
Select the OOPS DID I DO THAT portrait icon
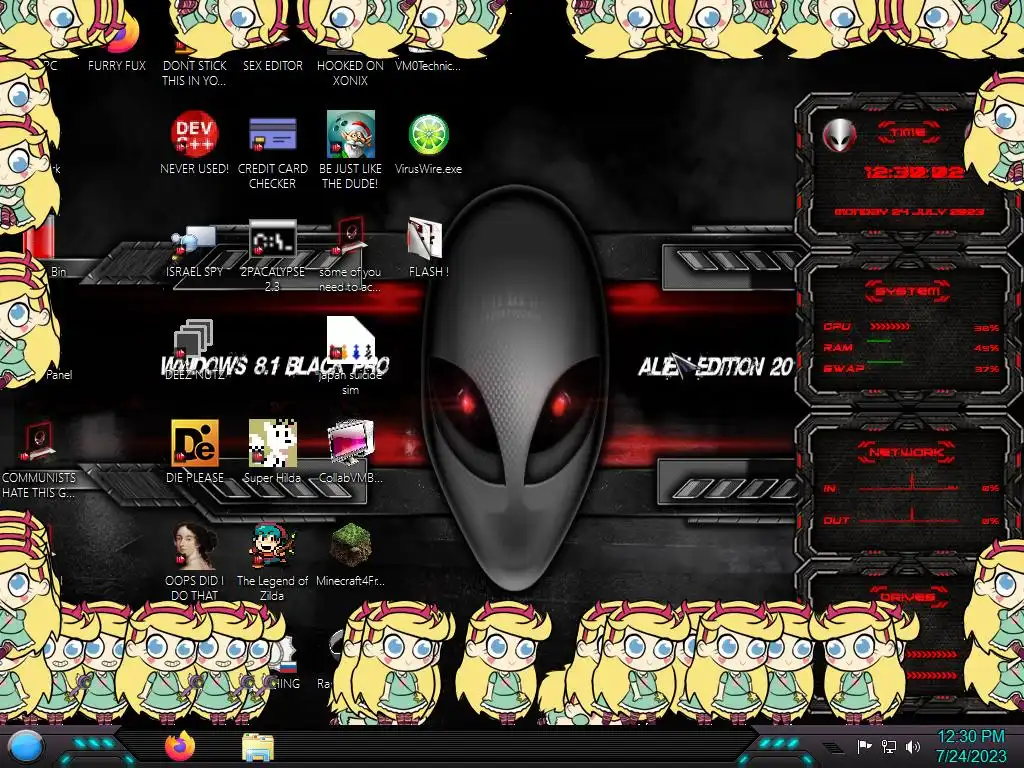tap(195, 546)
